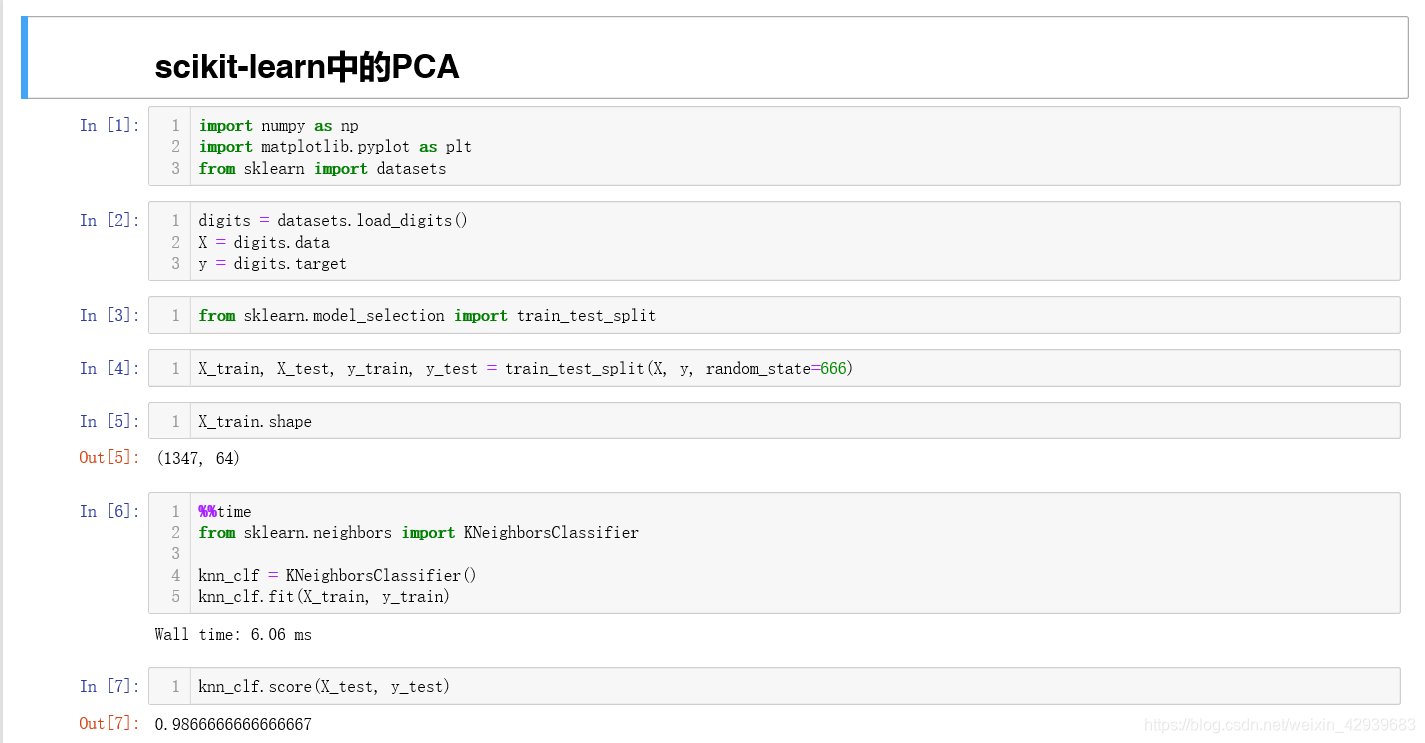The height and width of the screenshot is (743, 1425).
Task: Click the 'In [4]:' prompt label
Action: [x=110, y=368]
